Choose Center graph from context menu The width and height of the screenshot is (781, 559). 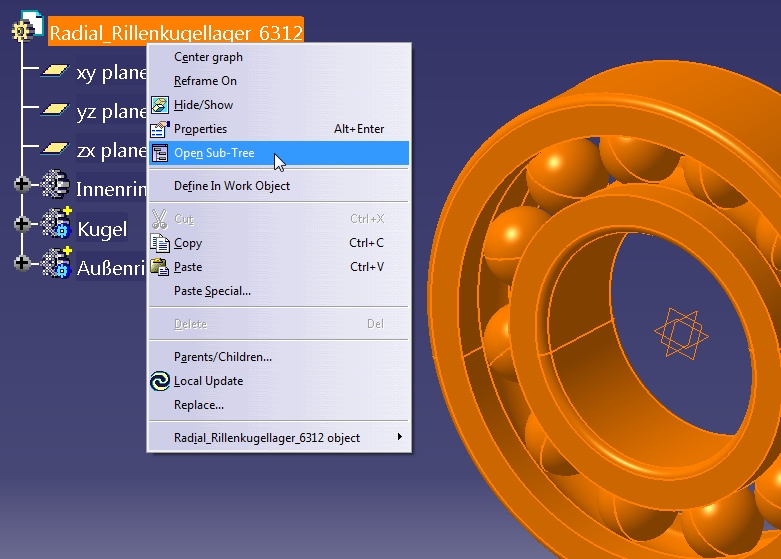279,57
